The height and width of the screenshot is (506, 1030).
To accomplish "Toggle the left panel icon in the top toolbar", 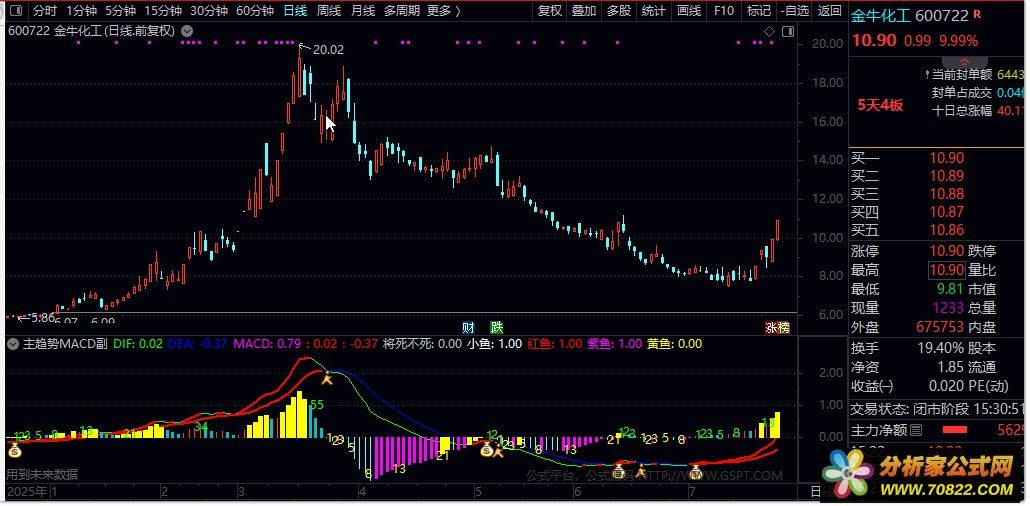I will click(17, 11).
